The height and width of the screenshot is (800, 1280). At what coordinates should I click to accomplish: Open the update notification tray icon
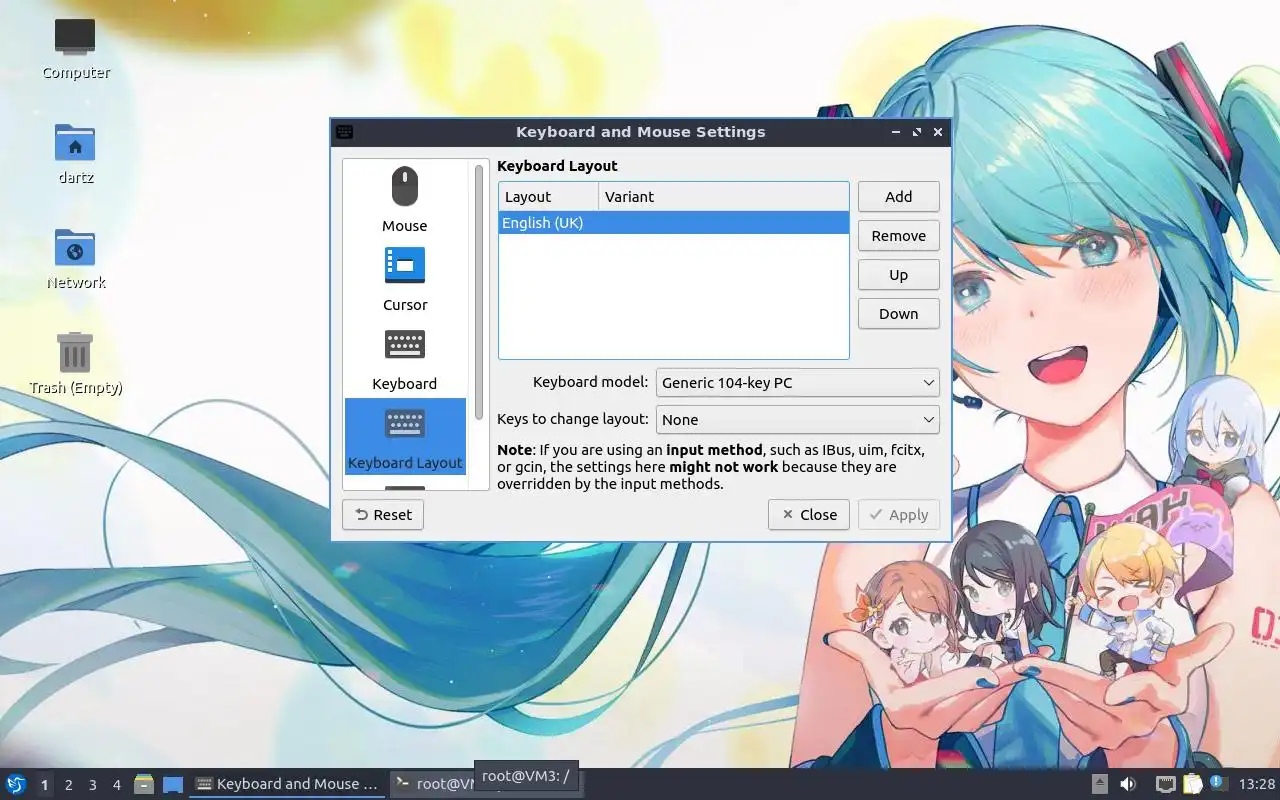(x=1217, y=783)
